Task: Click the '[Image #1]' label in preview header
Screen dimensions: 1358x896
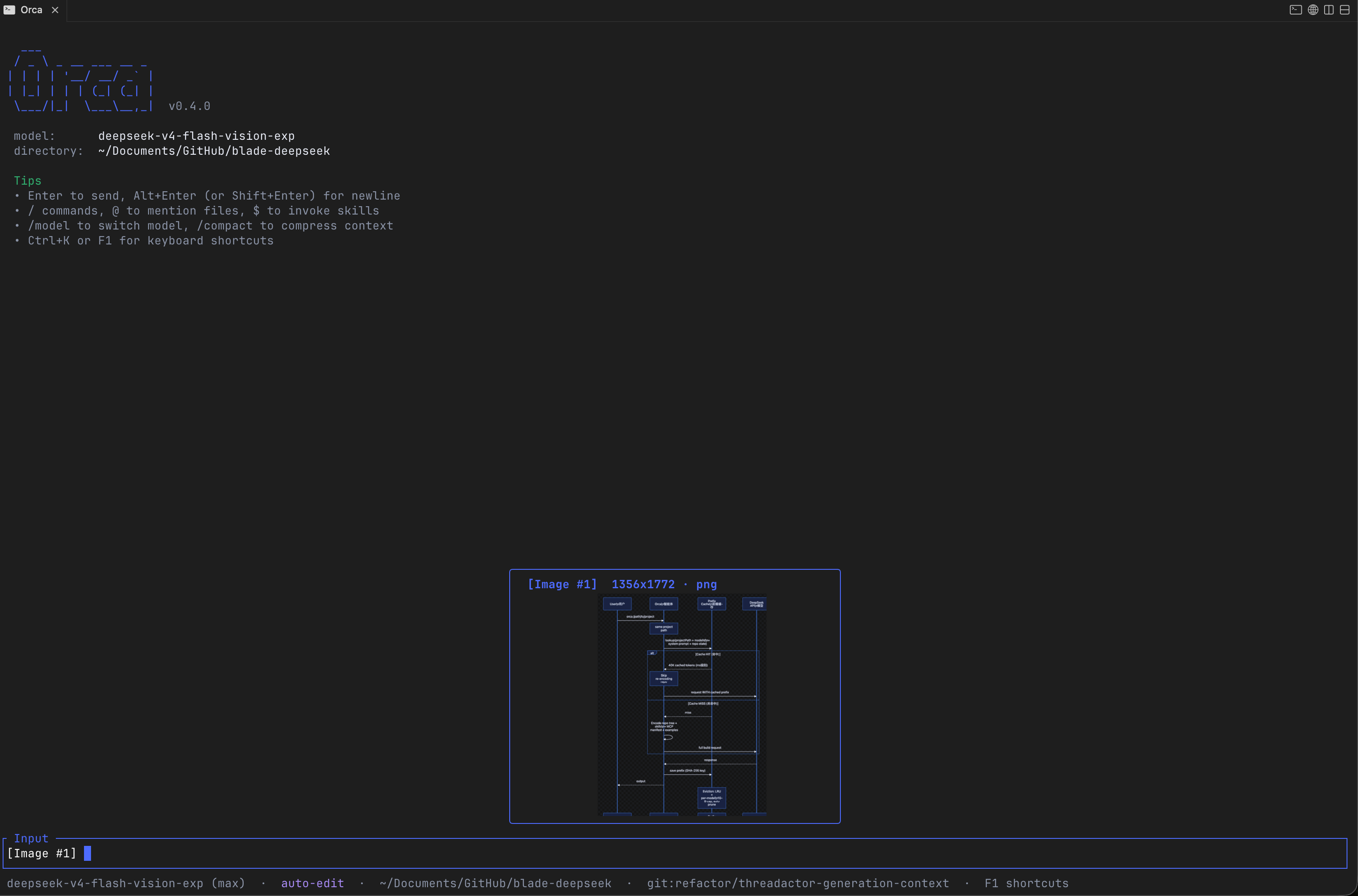Action: [562, 584]
